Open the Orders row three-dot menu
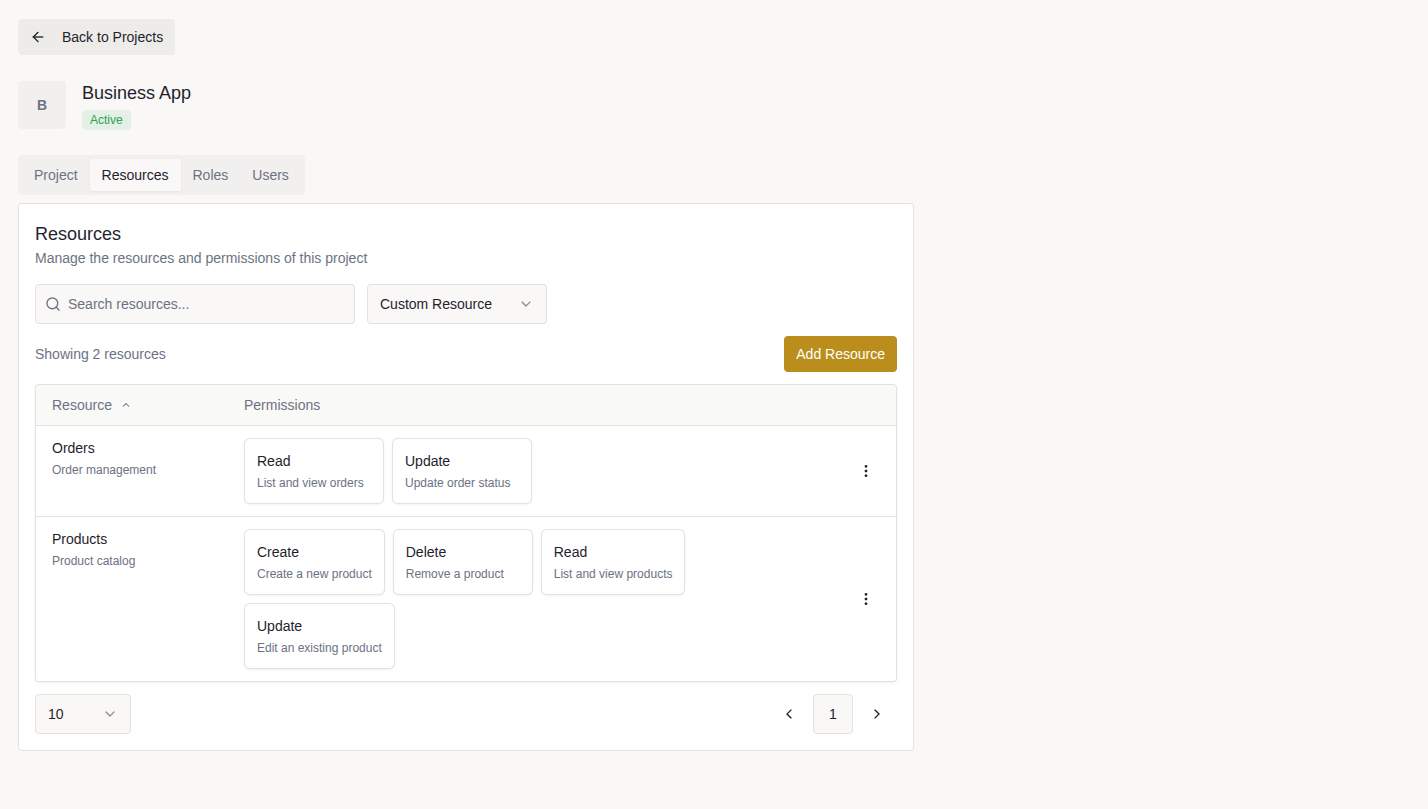 [866, 471]
